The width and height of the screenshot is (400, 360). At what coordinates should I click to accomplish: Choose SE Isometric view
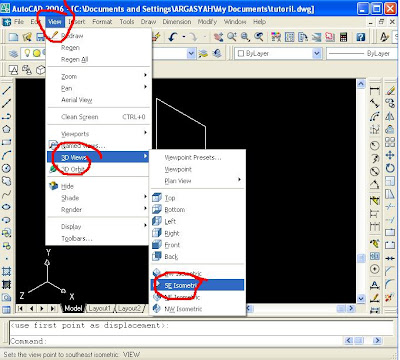[x=197, y=285]
